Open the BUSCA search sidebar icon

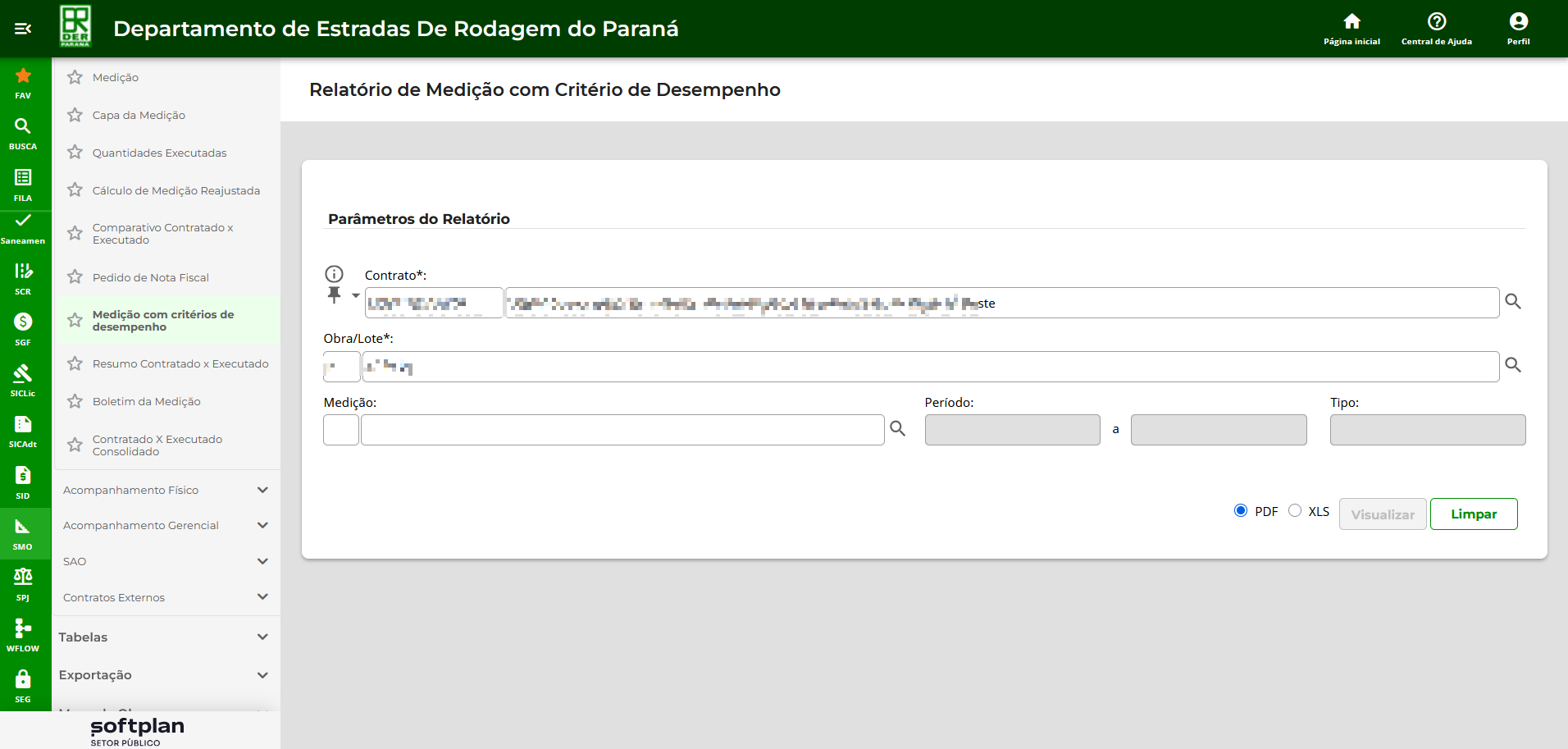23,126
